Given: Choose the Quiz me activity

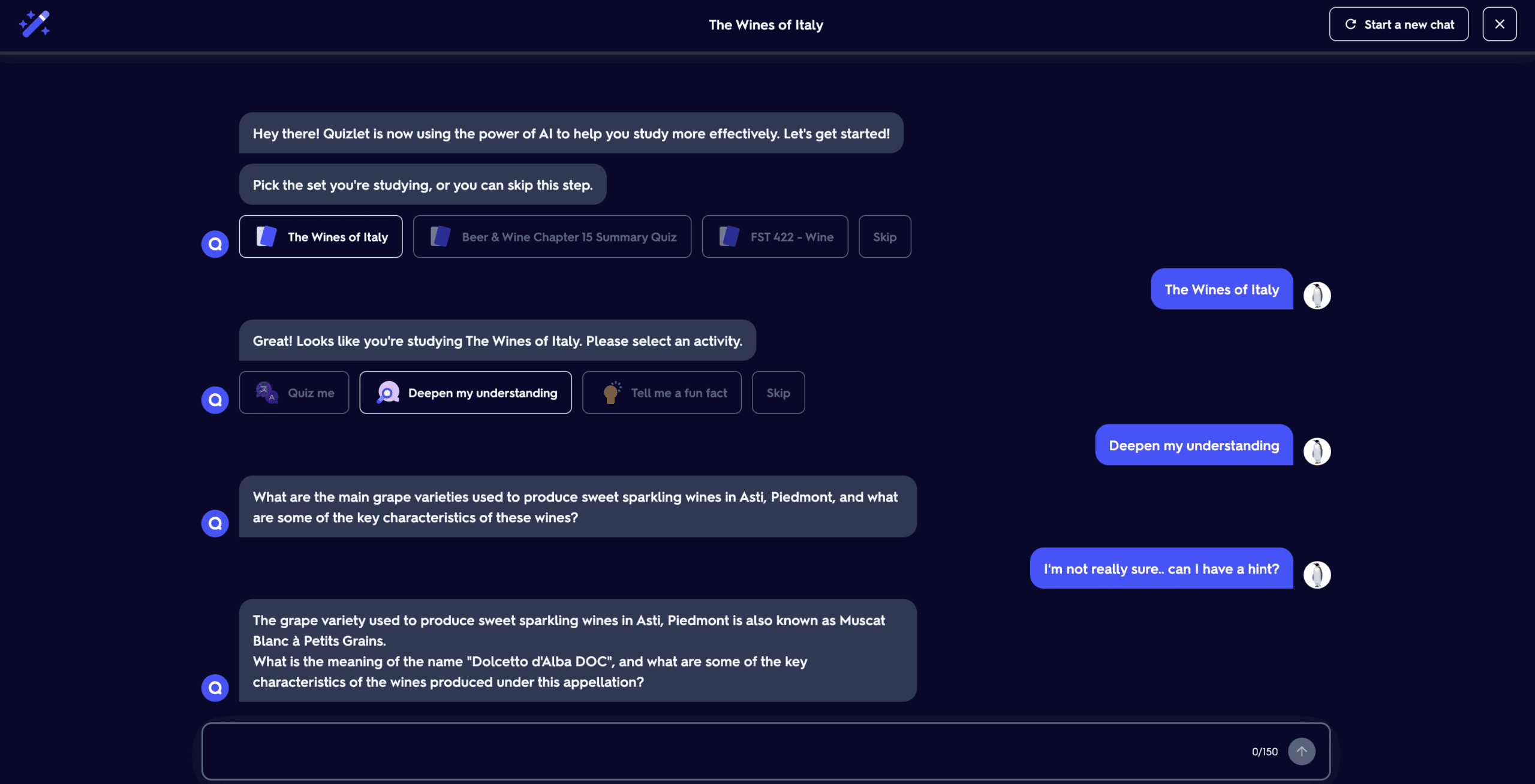Looking at the screenshot, I should pyautogui.click(x=294, y=393).
